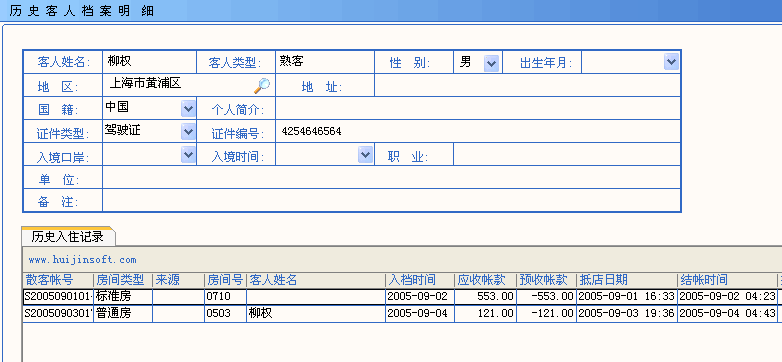Click the -553.00 prepaid amount cell
The height and width of the screenshot is (362, 782).
pos(546,297)
